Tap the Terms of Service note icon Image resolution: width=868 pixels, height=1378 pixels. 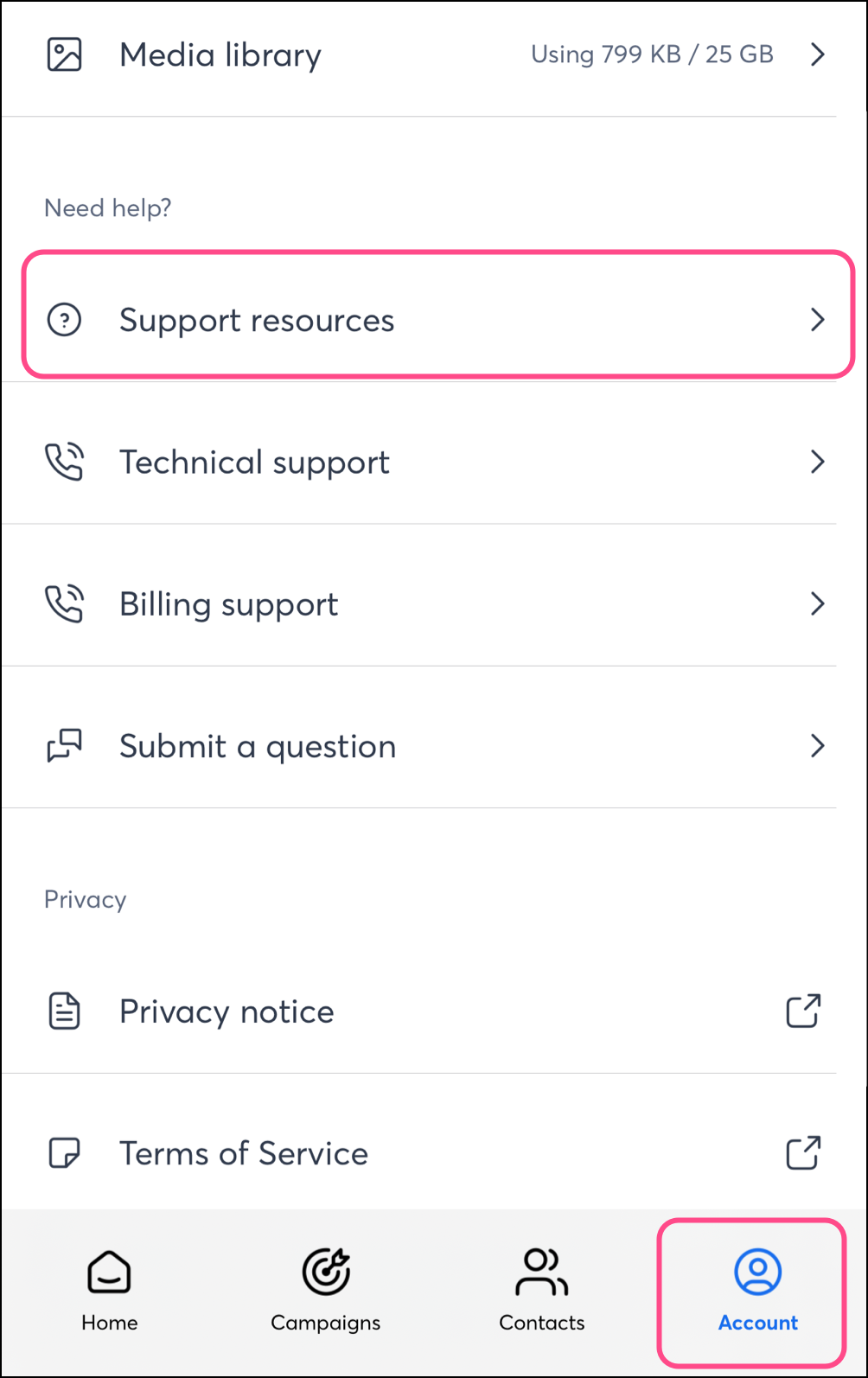click(64, 1153)
